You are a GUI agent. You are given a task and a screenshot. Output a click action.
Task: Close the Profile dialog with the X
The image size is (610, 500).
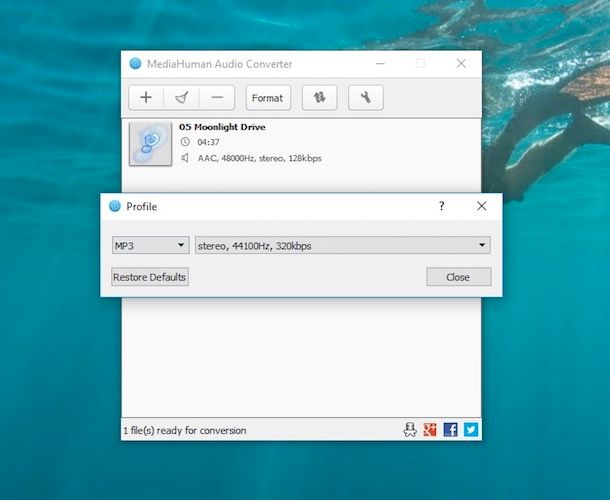point(482,206)
